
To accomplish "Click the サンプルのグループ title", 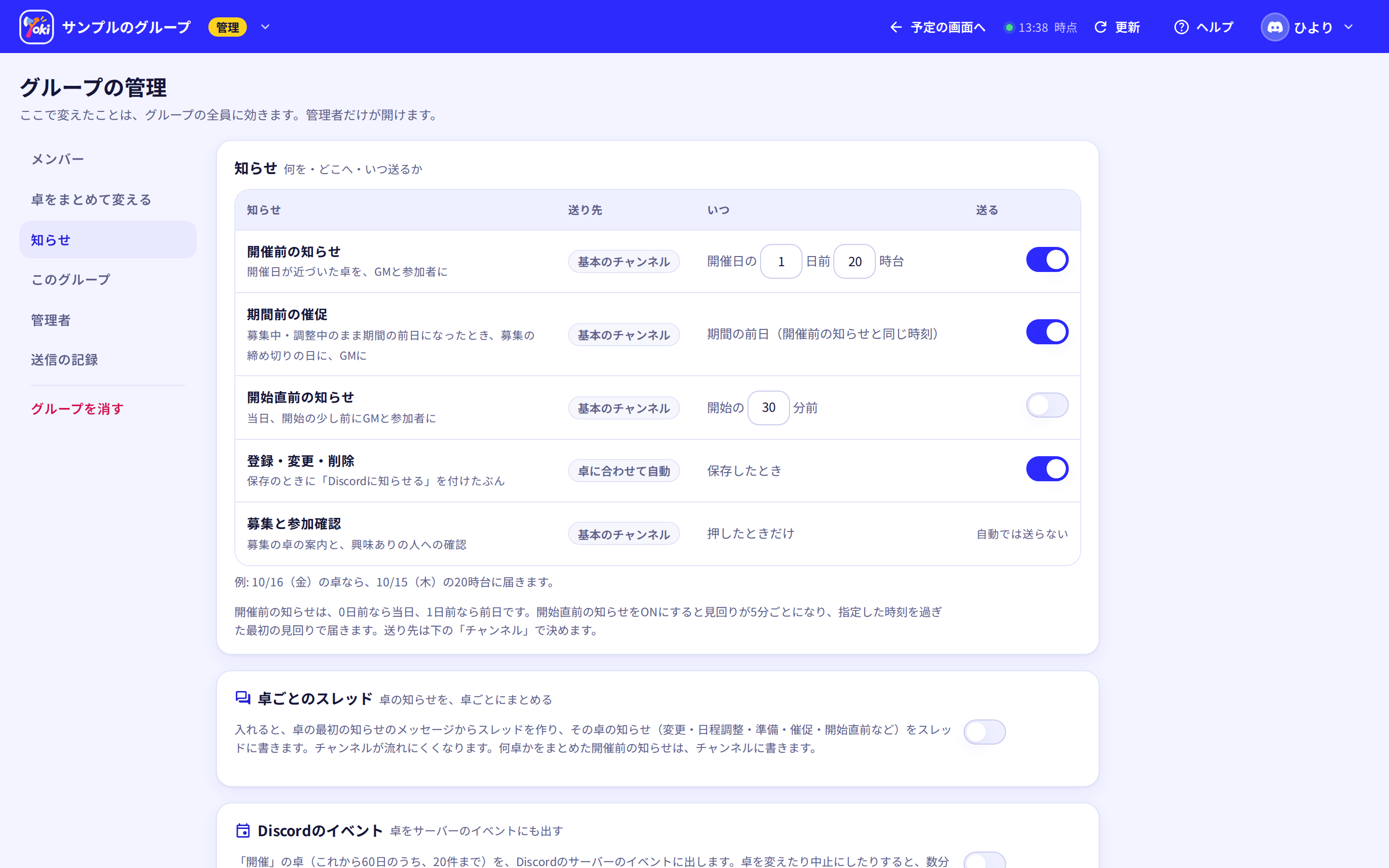I will (x=126, y=27).
